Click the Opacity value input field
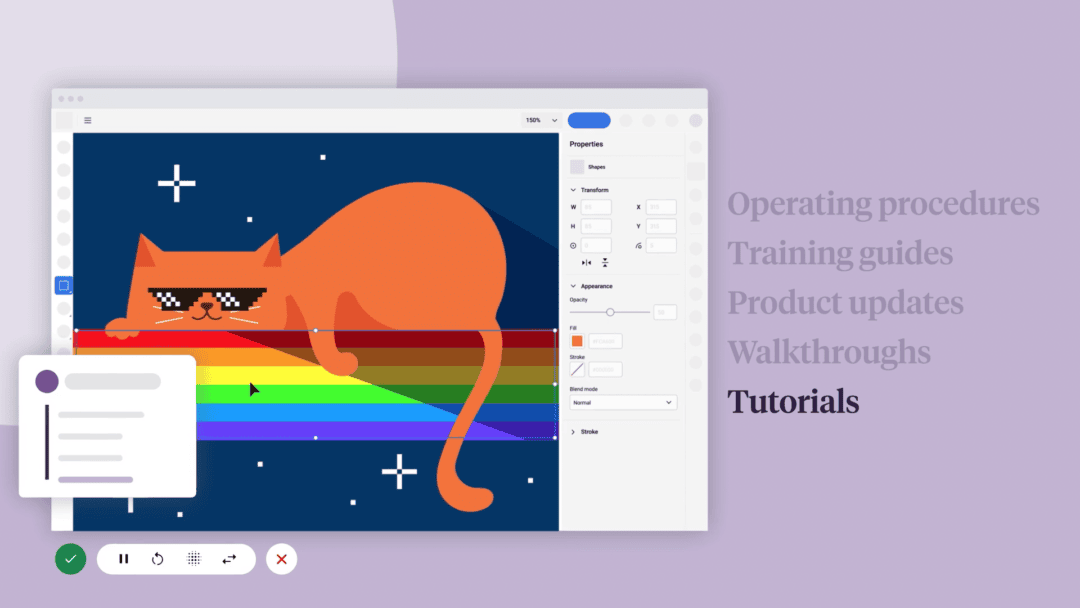This screenshot has height=608, width=1080. [665, 312]
